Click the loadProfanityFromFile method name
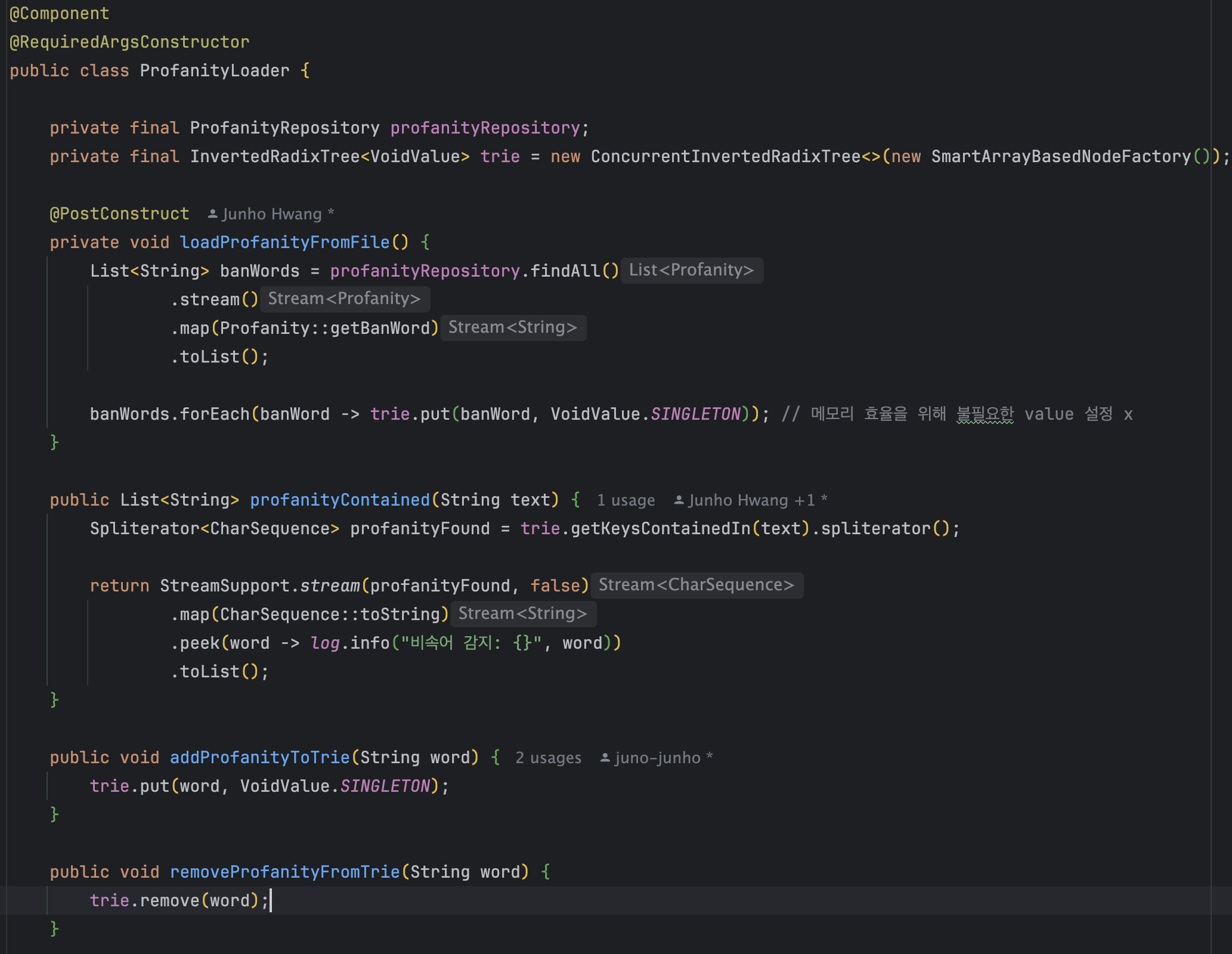The height and width of the screenshot is (954, 1232). click(x=284, y=243)
